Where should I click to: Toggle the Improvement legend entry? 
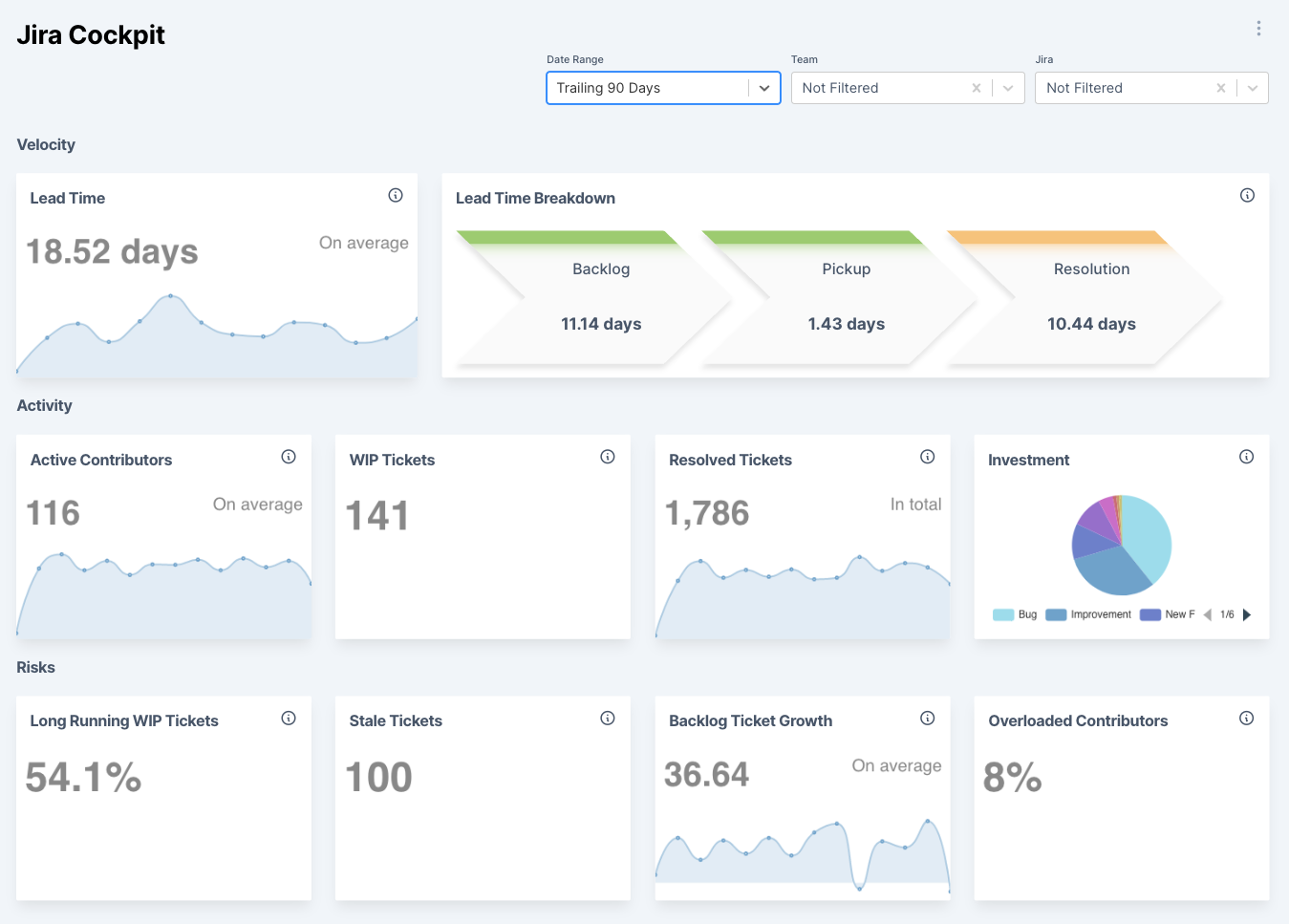click(1088, 614)
